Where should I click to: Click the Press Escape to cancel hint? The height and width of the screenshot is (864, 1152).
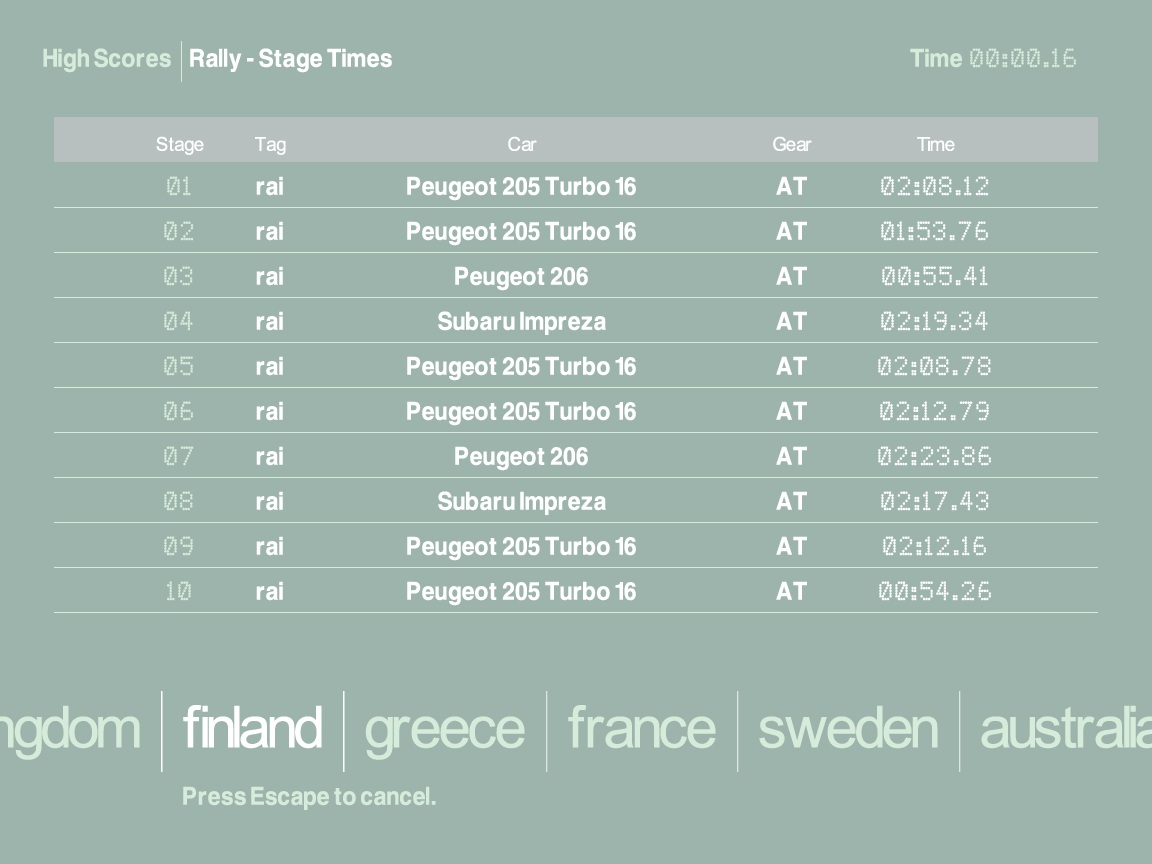[x=309, y=797]
